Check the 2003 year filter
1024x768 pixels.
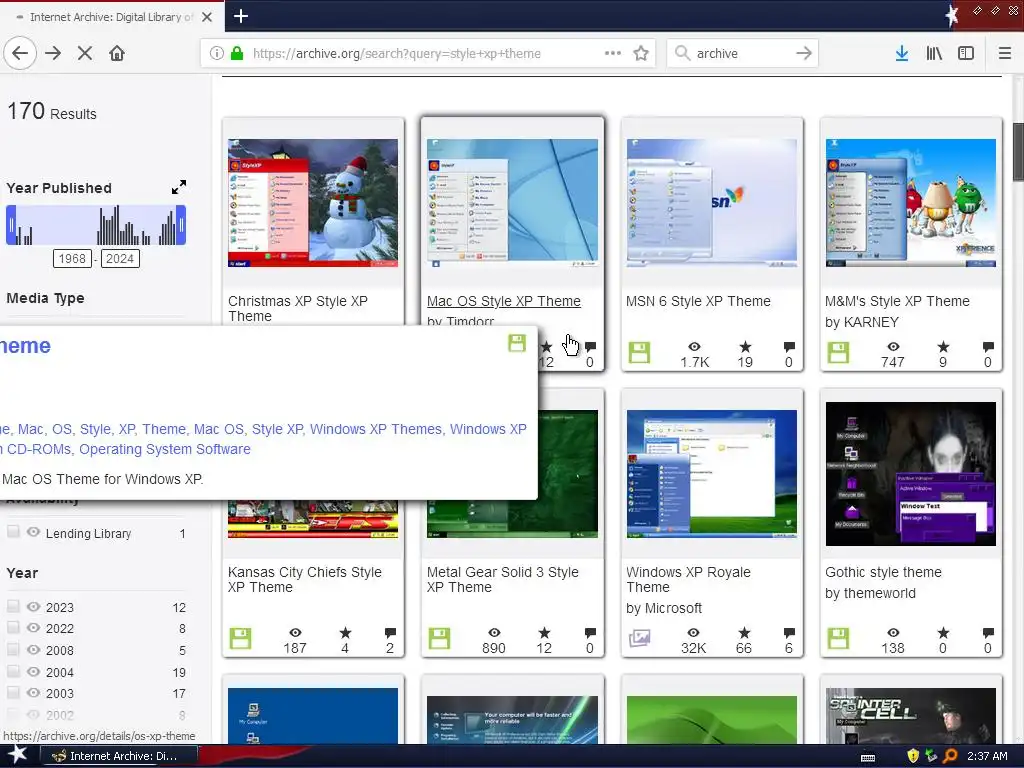pos(13,692)
